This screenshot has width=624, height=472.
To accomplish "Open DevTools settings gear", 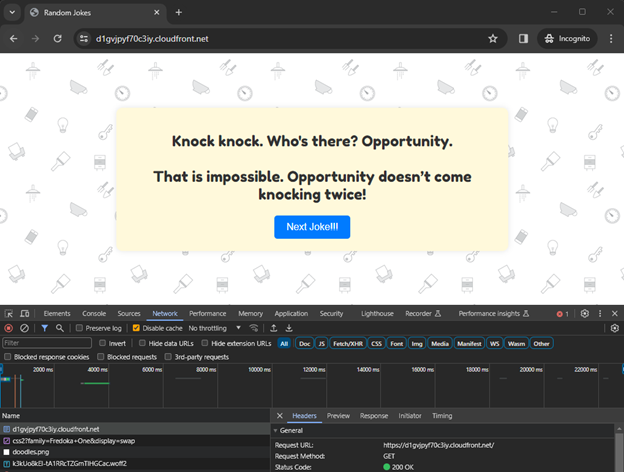I will (x=585, y=313).
